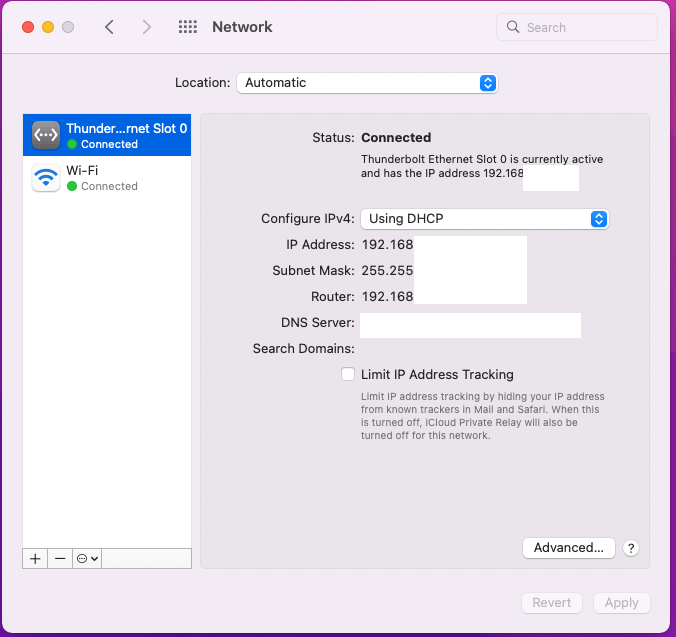Click the gray zoom window button
Screen dimensions: 676x637
click(67, 27)
